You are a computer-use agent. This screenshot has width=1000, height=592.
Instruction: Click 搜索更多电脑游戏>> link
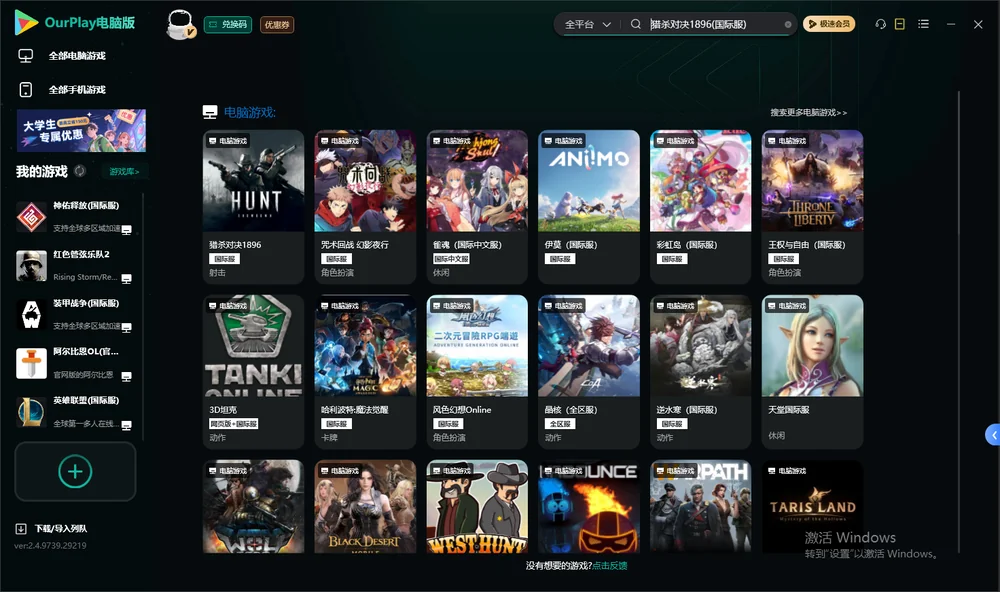point(808,112)
